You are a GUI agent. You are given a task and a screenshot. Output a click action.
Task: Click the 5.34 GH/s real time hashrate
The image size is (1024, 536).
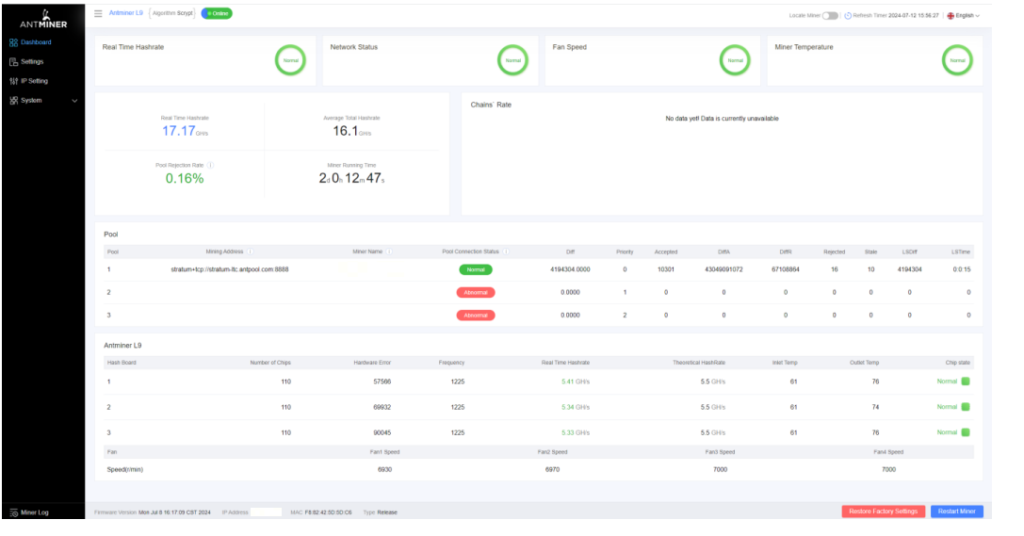point(575,407)
